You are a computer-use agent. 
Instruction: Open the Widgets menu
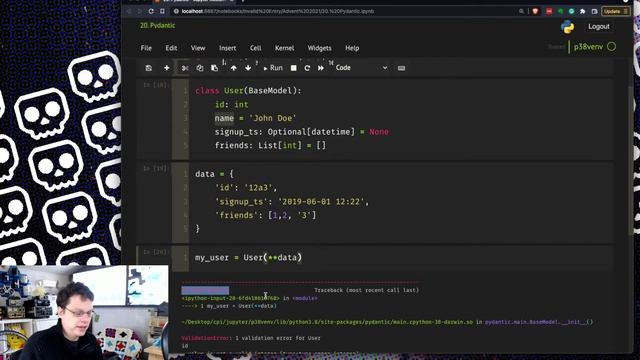coord(319,48)
